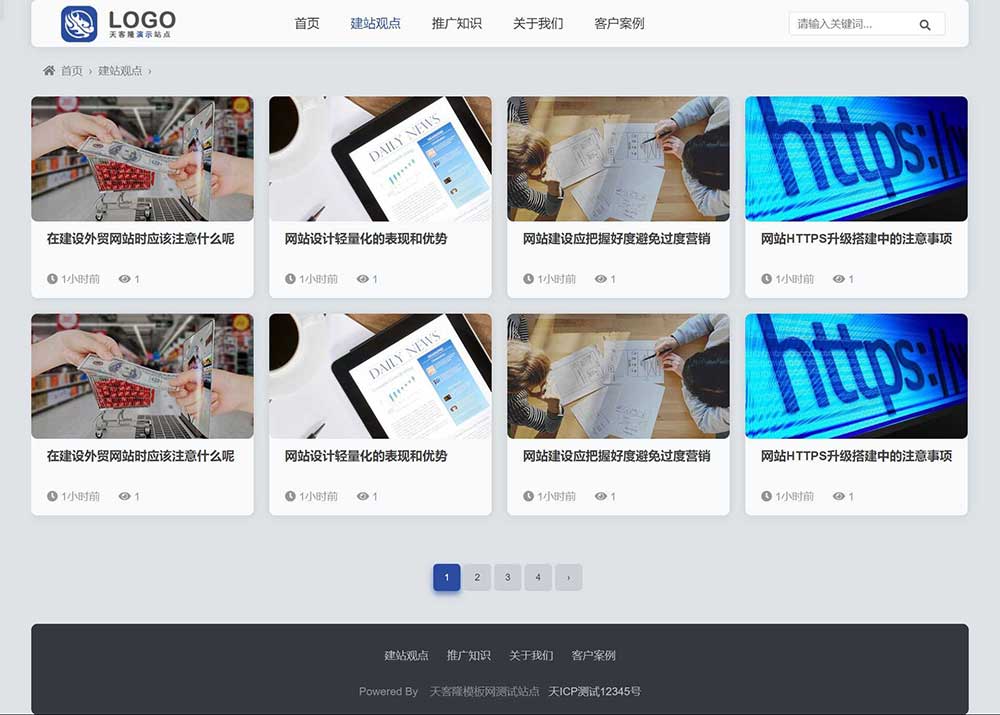1000x715 pixels.
Task: Click the next-page arrow in pagination
Action: coord(568,577)
